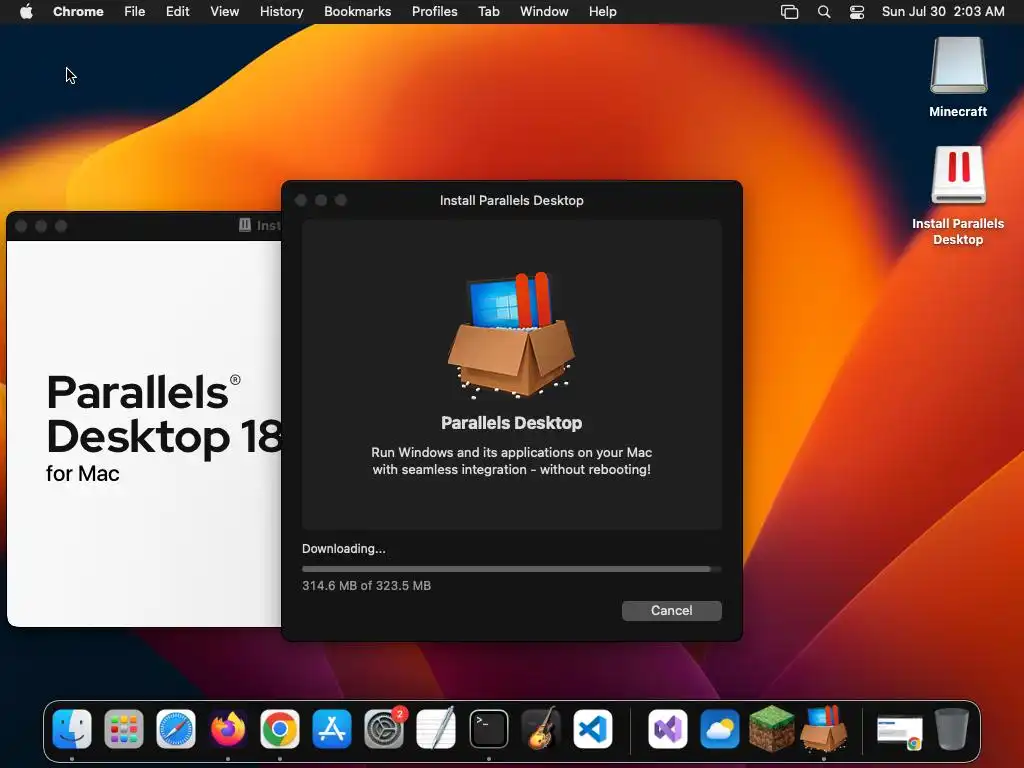1024x768 pixels.
Task: Open Firefox from the Dock
Action: 228,729
